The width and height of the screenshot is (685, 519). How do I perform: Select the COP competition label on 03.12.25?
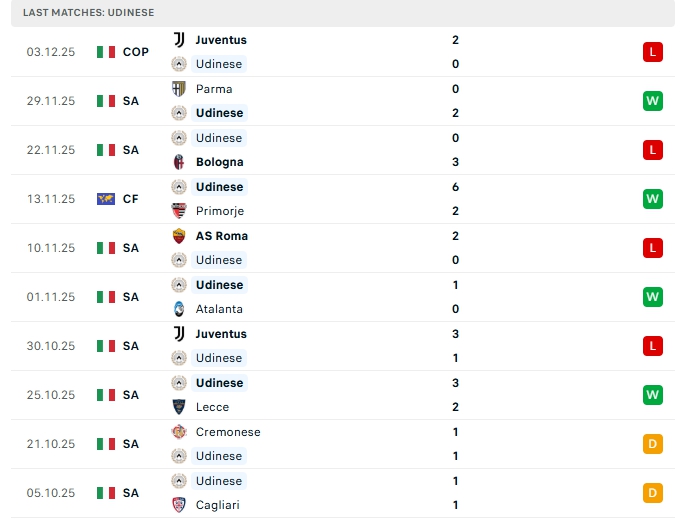[136, 52]
